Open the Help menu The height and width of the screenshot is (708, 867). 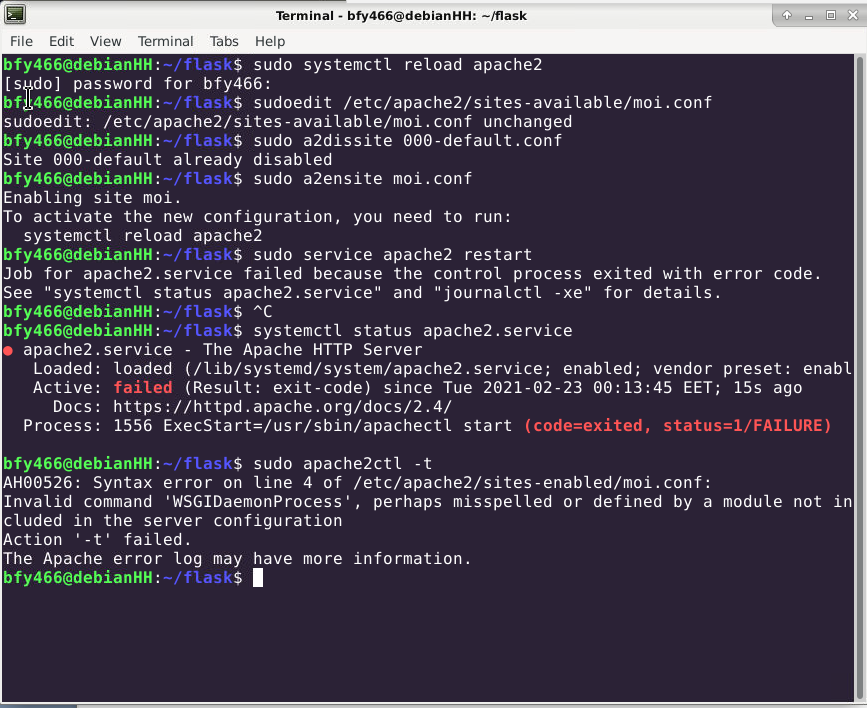[270, 41]
